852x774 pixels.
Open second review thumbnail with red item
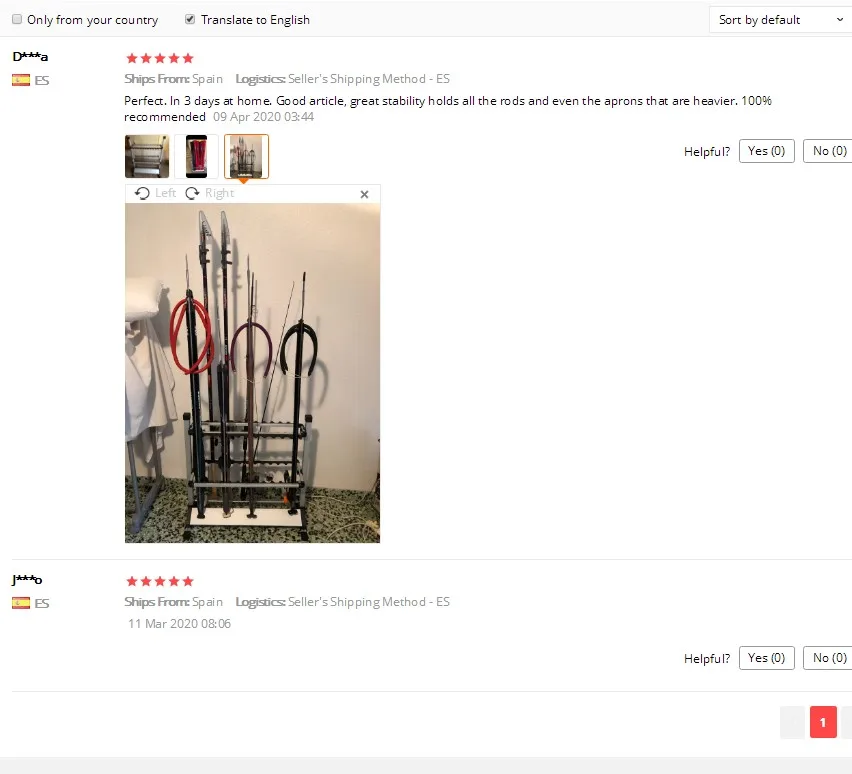click(197, 157)
